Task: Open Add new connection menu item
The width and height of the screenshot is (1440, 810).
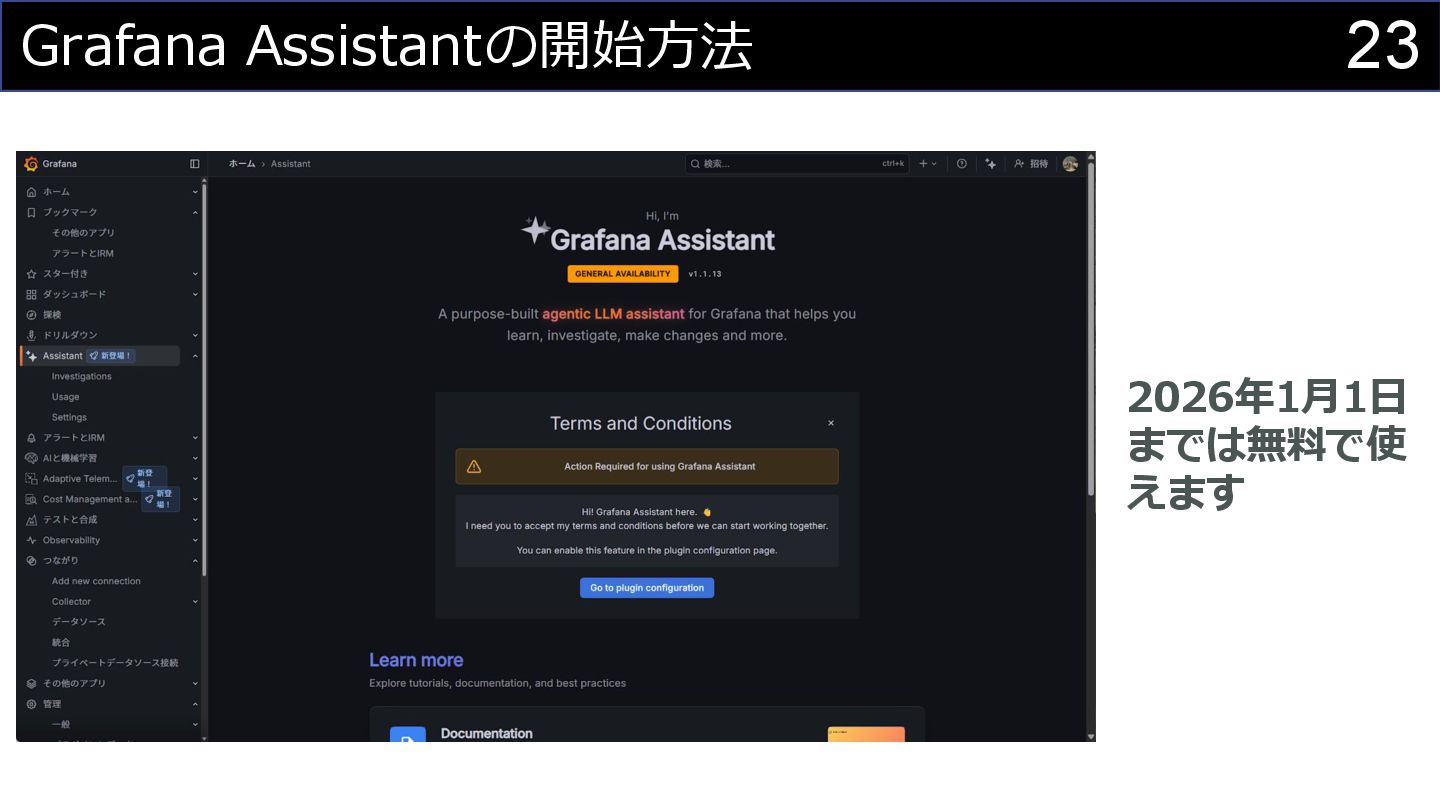Action: (x=96, y=581)
